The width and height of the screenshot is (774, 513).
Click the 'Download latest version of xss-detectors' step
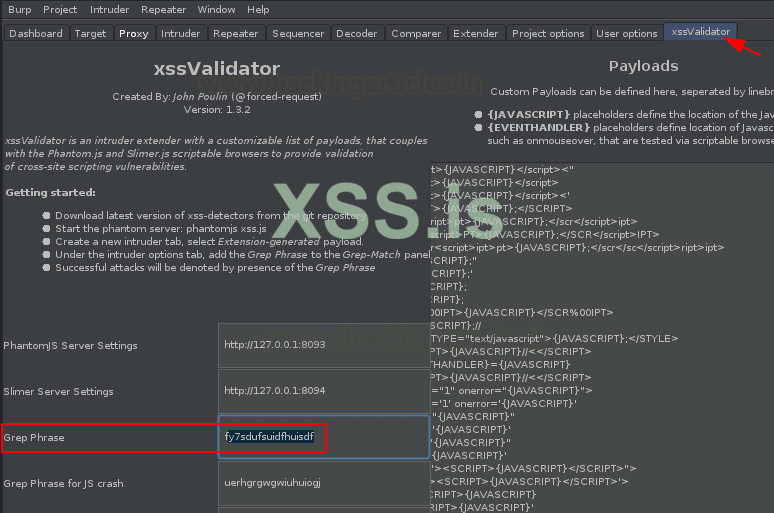click(x=211, y=215)
